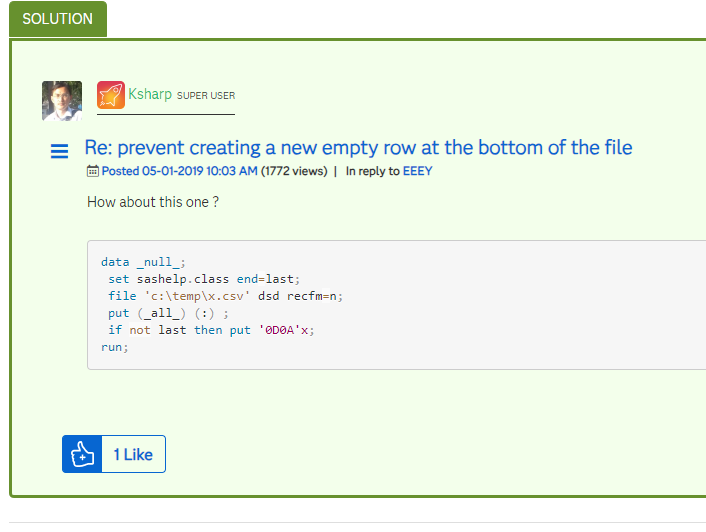Click the thumbs-up Like icon
The image size is (706, 532).
pos(82,454)
